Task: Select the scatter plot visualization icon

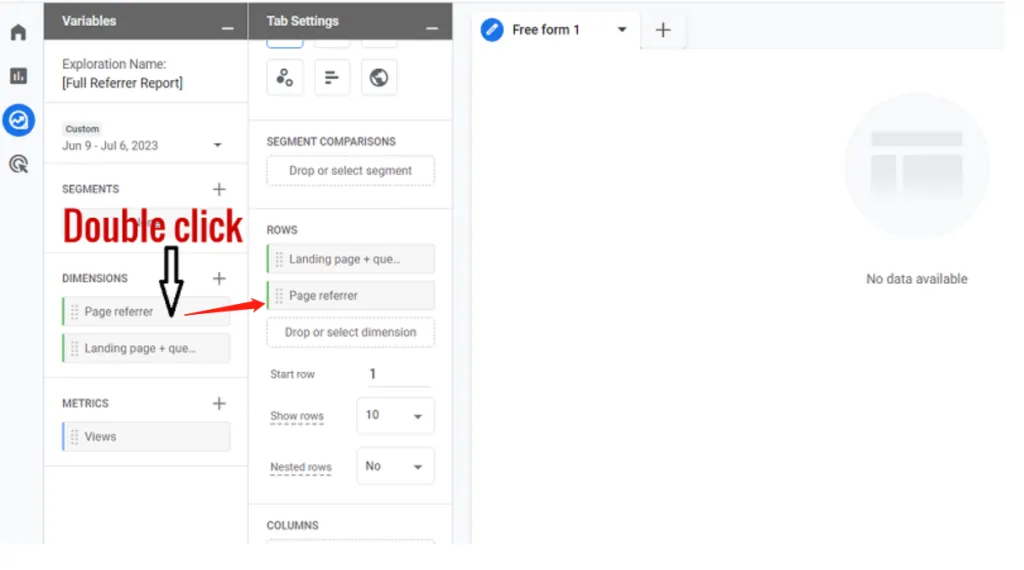Action: click(x=284, y=78)
